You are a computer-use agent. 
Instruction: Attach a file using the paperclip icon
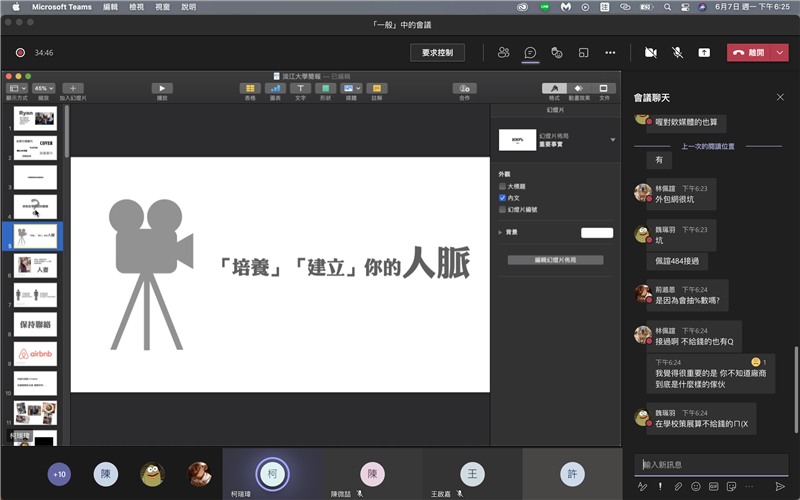point(677,486)
